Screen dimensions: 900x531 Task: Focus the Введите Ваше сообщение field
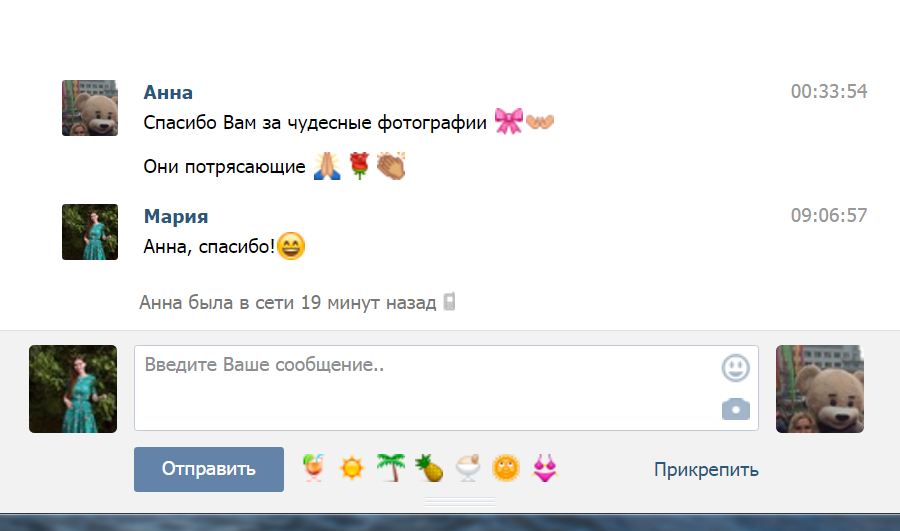[x=447, y=387]
